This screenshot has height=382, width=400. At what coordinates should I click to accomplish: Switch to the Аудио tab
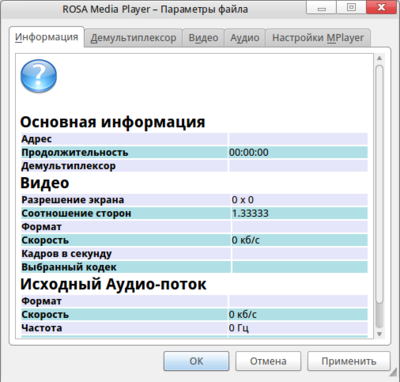tap(245, 38)
